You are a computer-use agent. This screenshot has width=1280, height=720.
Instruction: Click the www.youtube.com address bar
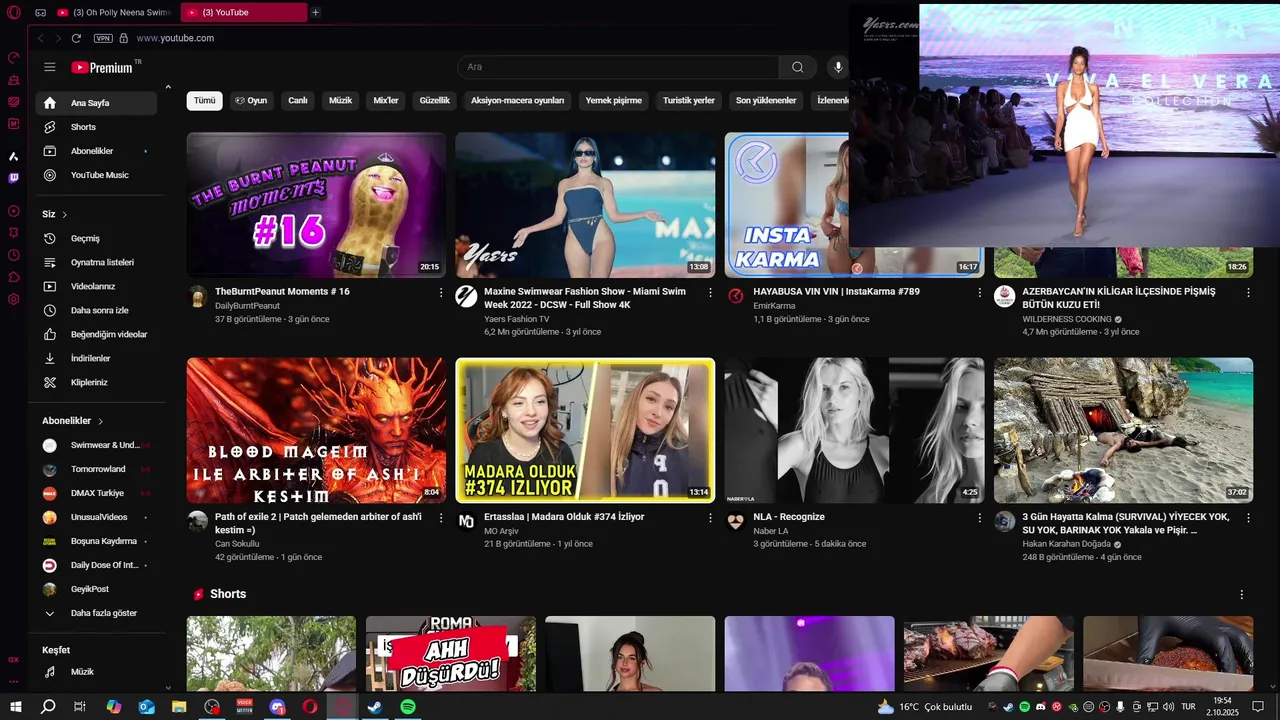175,38
